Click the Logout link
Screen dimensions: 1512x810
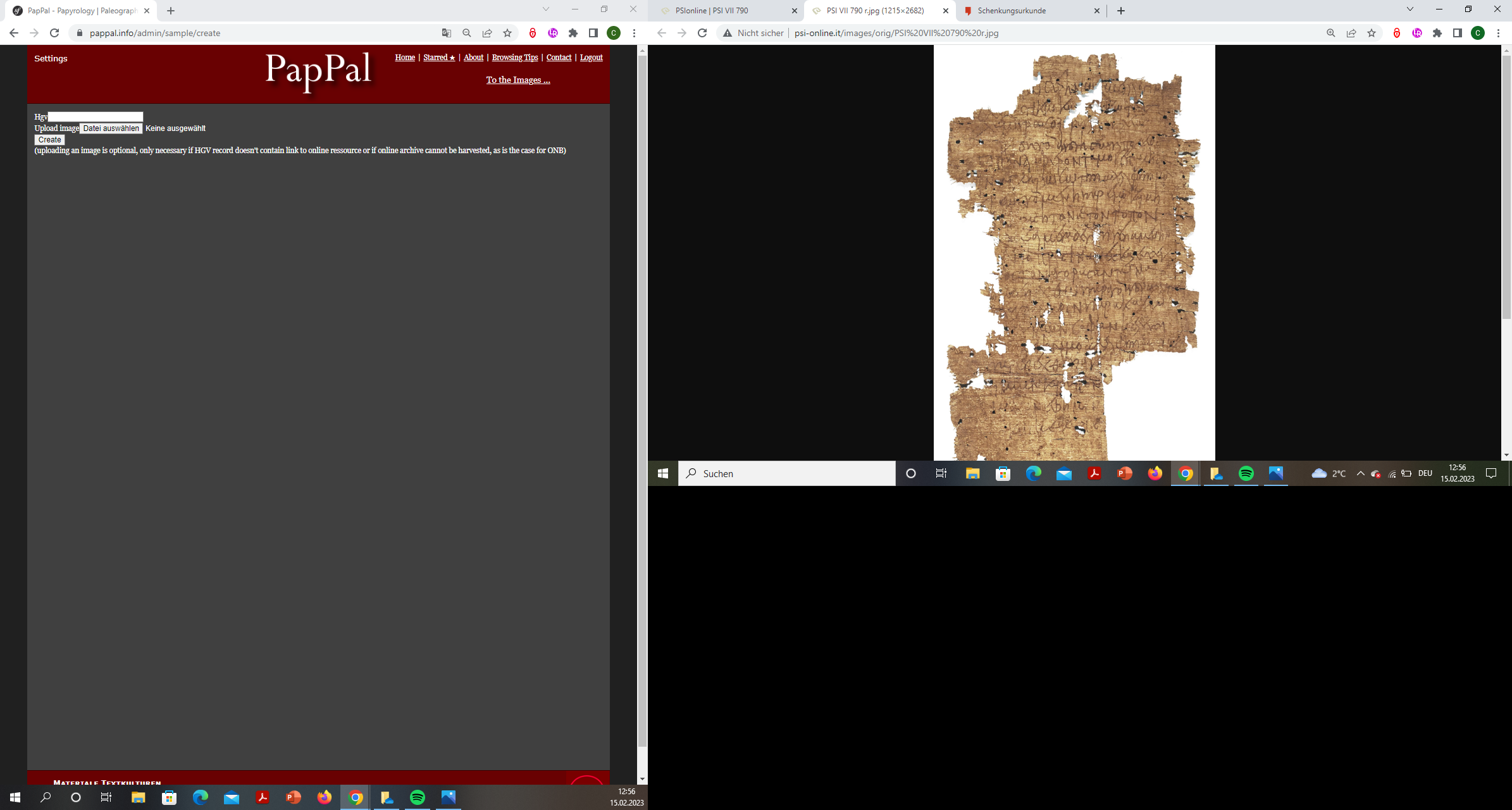[x=592, y=58]
